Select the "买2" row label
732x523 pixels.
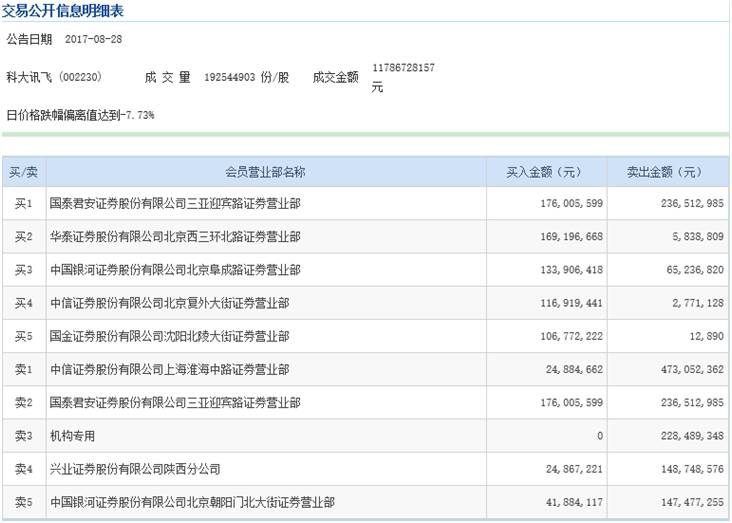[23, 237]
